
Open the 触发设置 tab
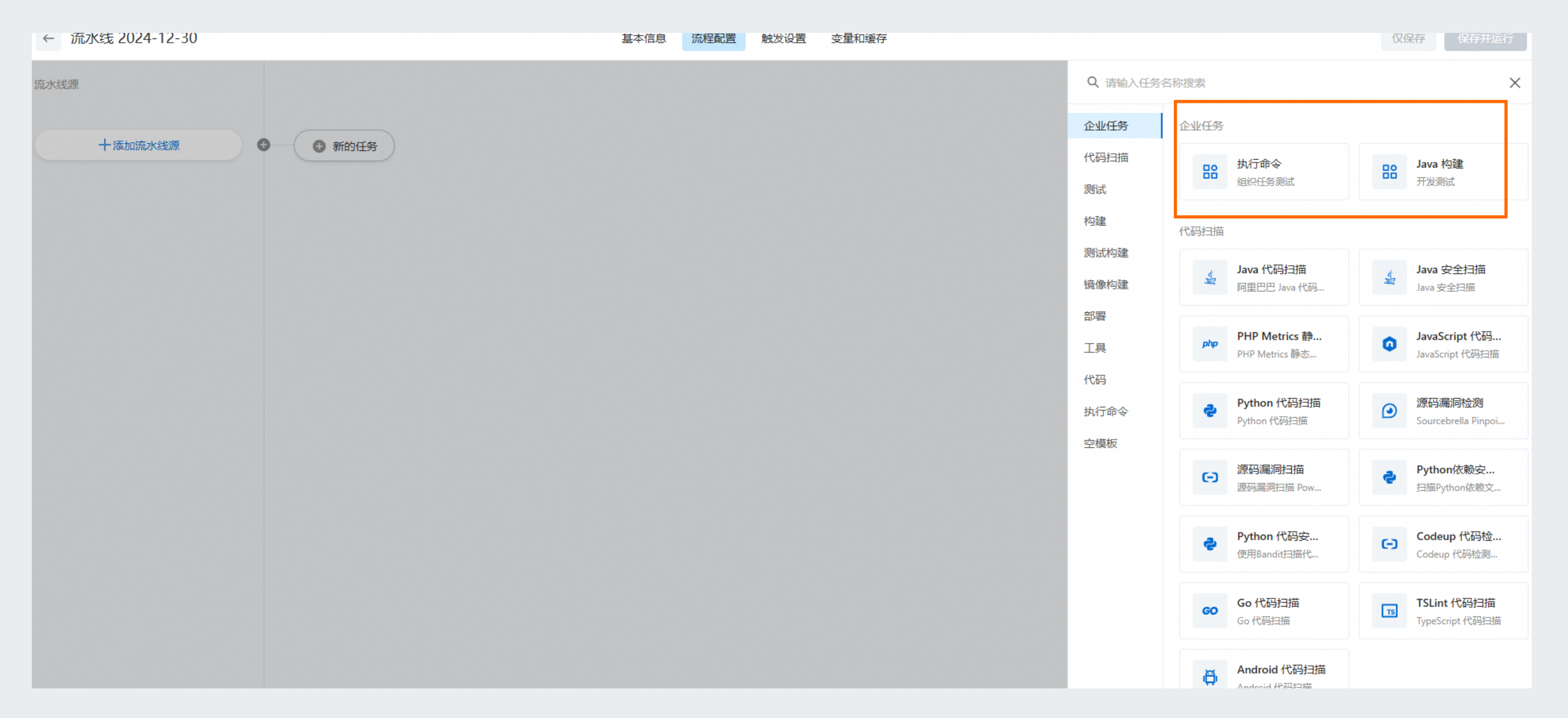783,38
